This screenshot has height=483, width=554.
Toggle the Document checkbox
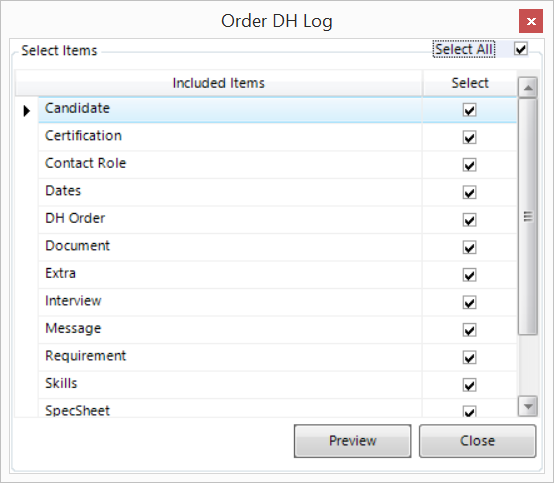[469, 247]
